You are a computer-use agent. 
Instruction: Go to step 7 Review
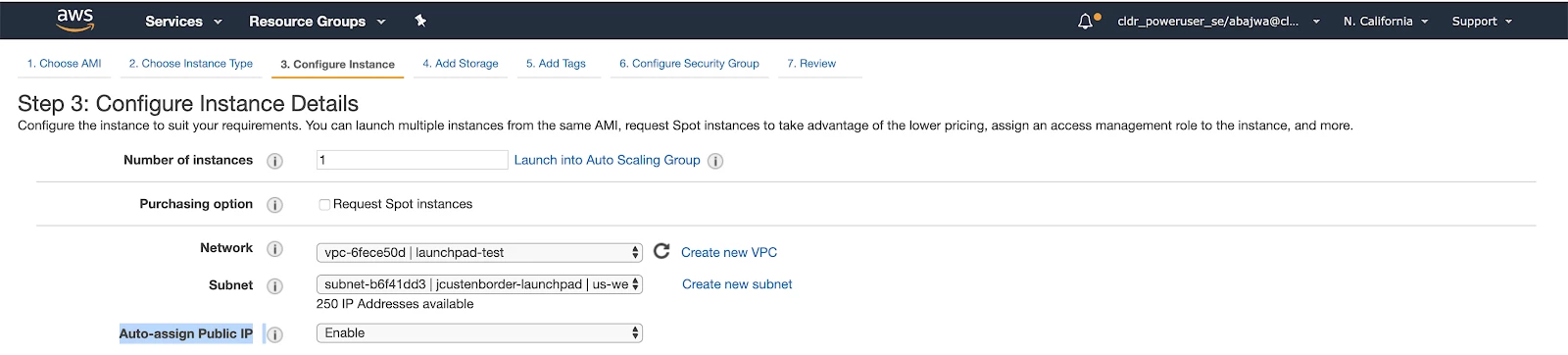(811, 64)
